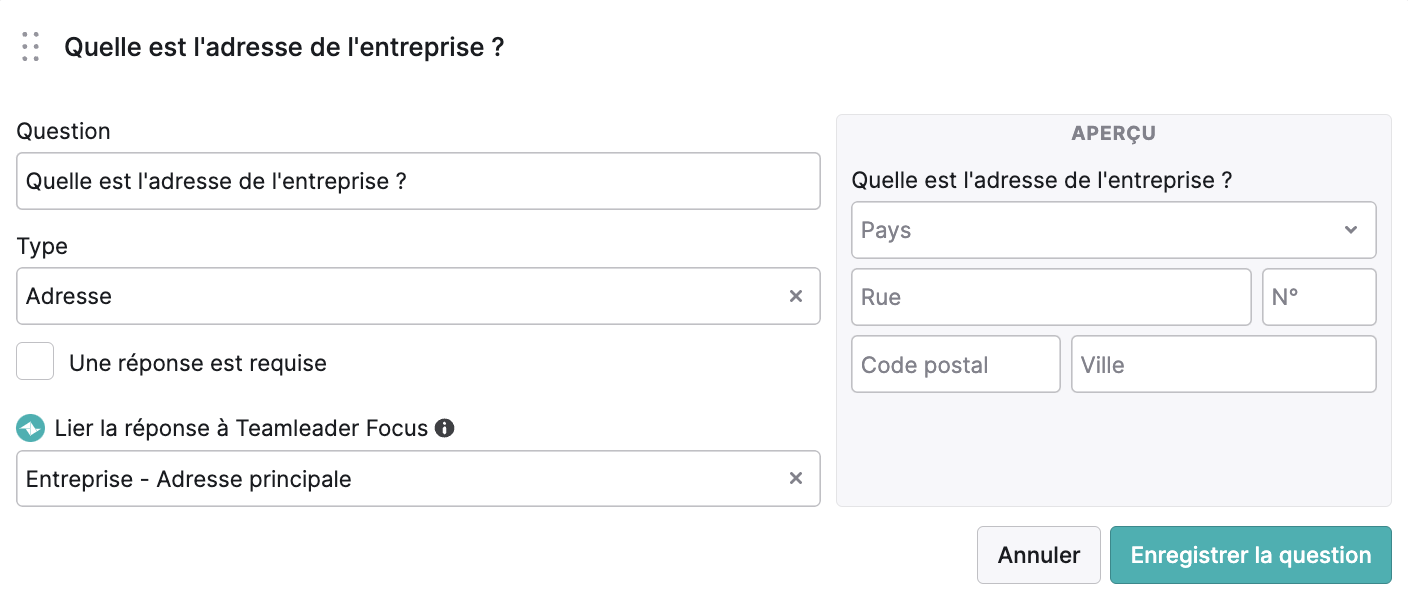Click the N° preview field
Screen dimensions: 1408x600
coord(1319,297)
